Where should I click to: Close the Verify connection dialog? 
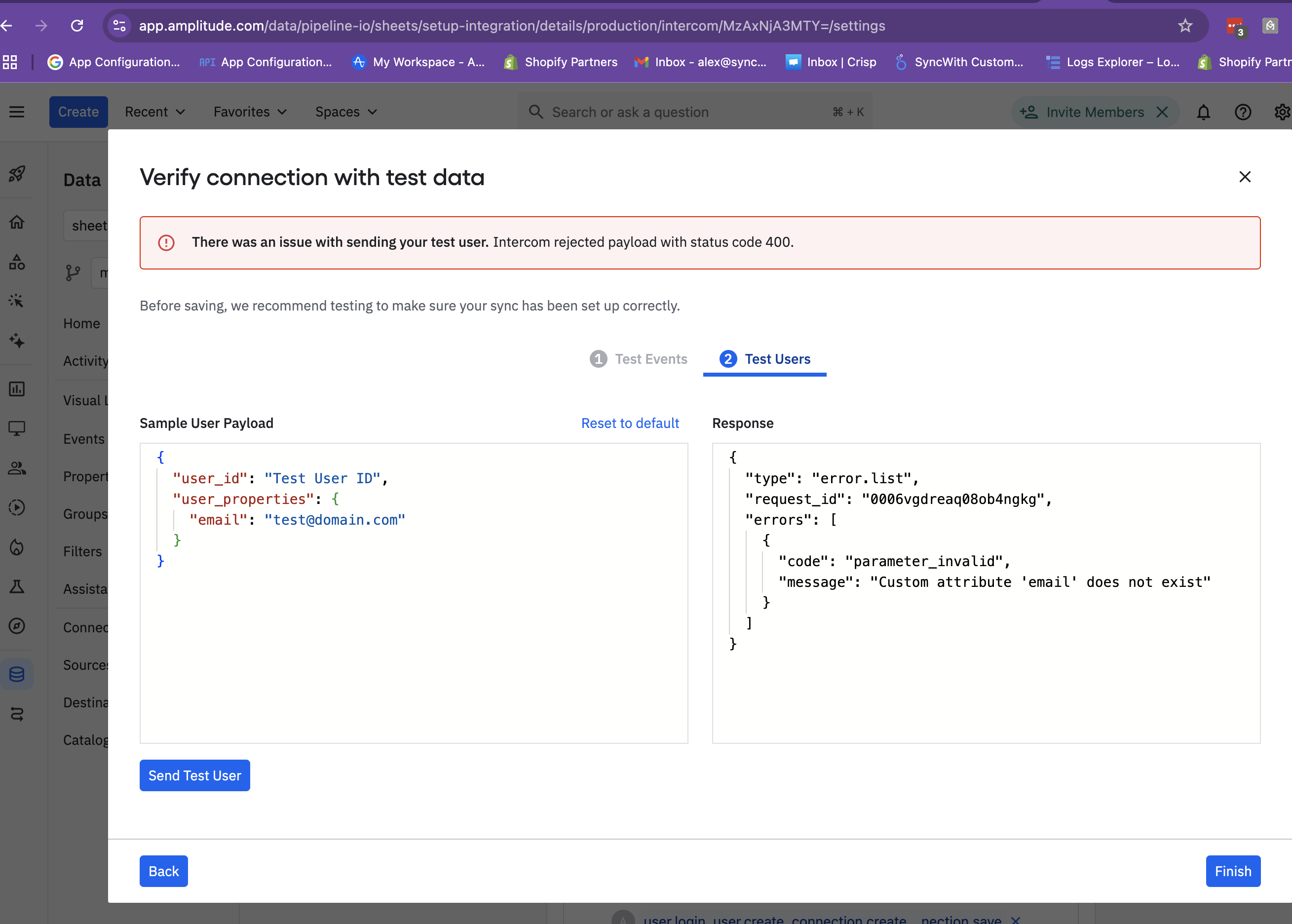[1245, 177]
